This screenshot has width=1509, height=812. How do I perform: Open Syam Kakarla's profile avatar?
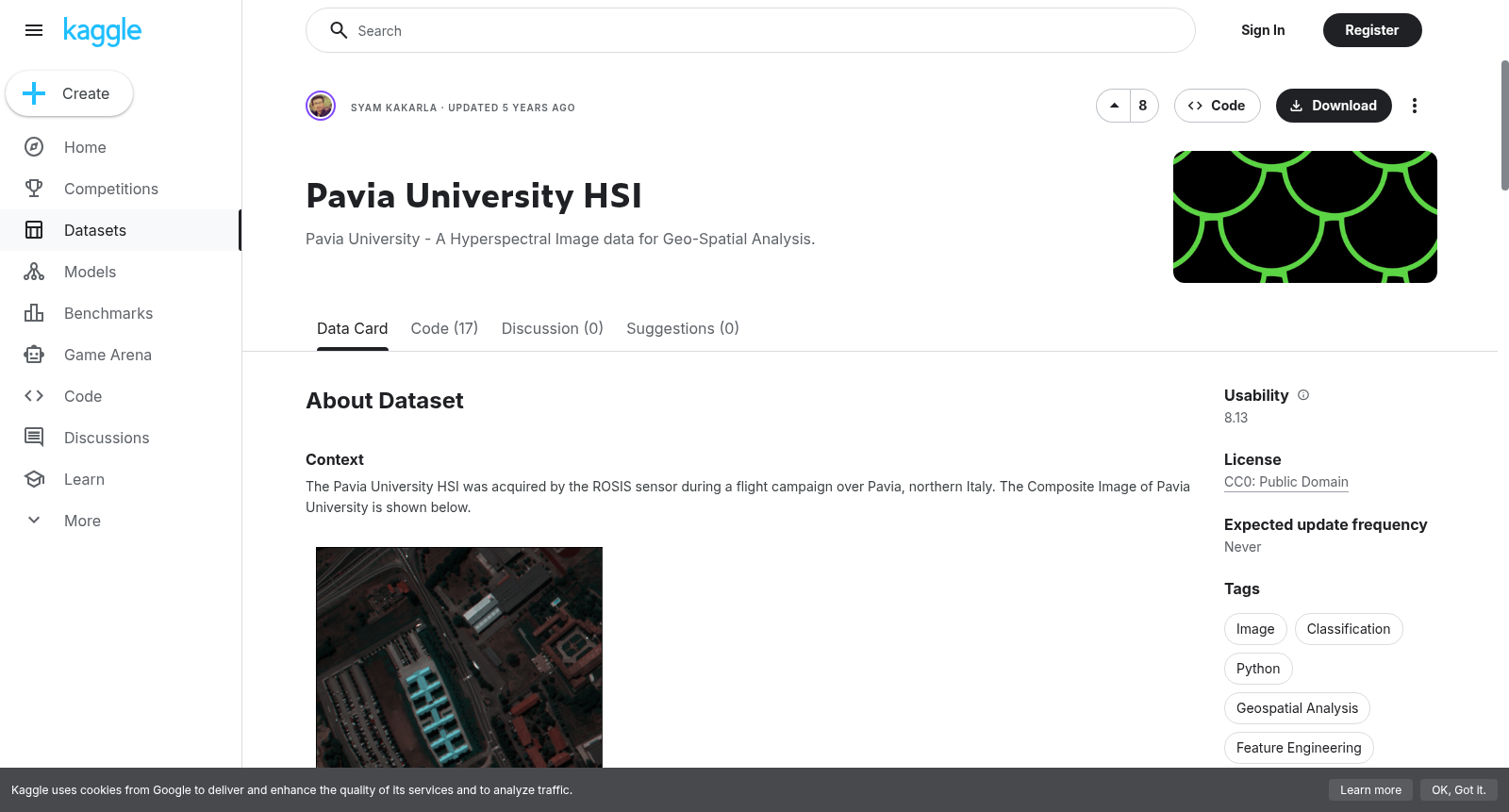tap(321, 106)
